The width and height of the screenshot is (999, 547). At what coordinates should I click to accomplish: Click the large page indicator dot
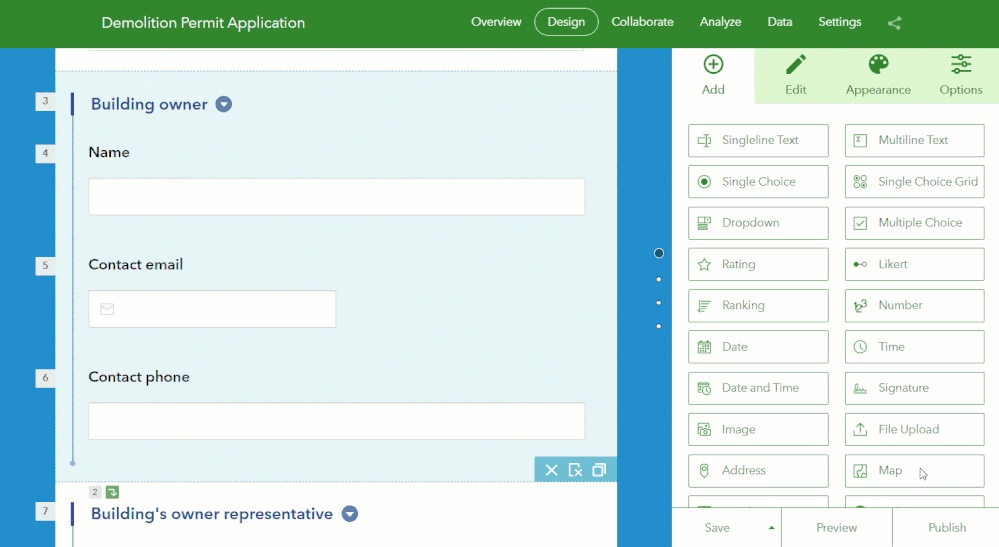(659, 253)
